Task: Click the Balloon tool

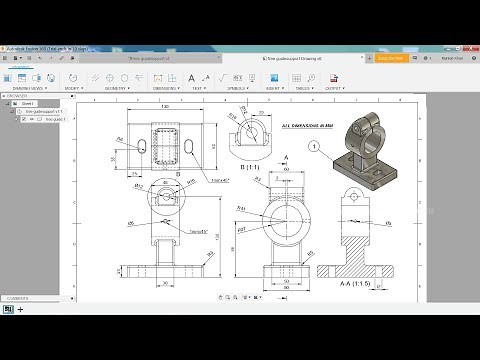Action: (x=311, y=78)
